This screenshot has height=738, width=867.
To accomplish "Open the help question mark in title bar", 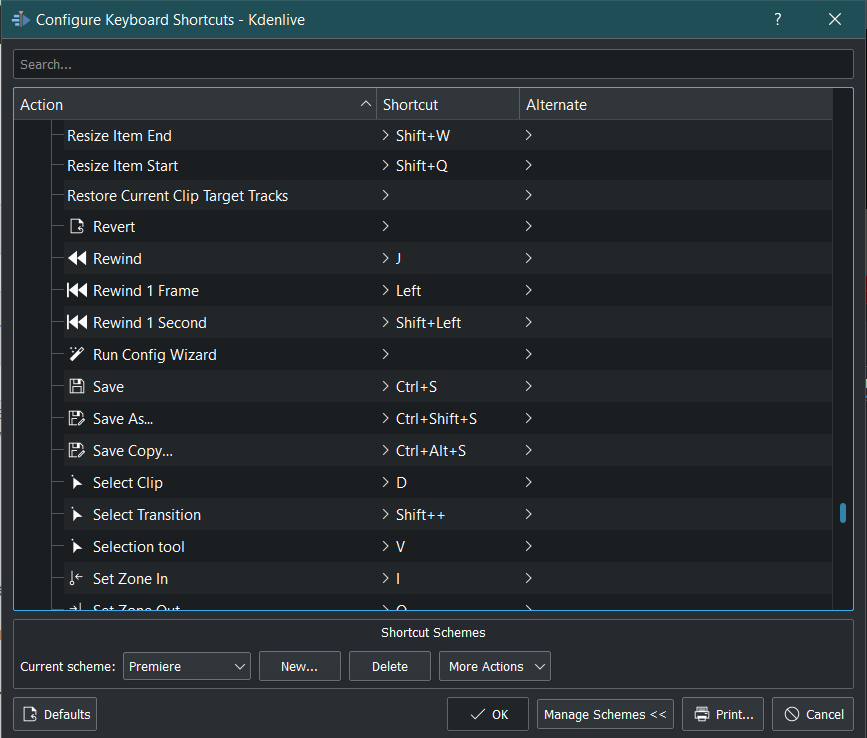I will (778, 19).
